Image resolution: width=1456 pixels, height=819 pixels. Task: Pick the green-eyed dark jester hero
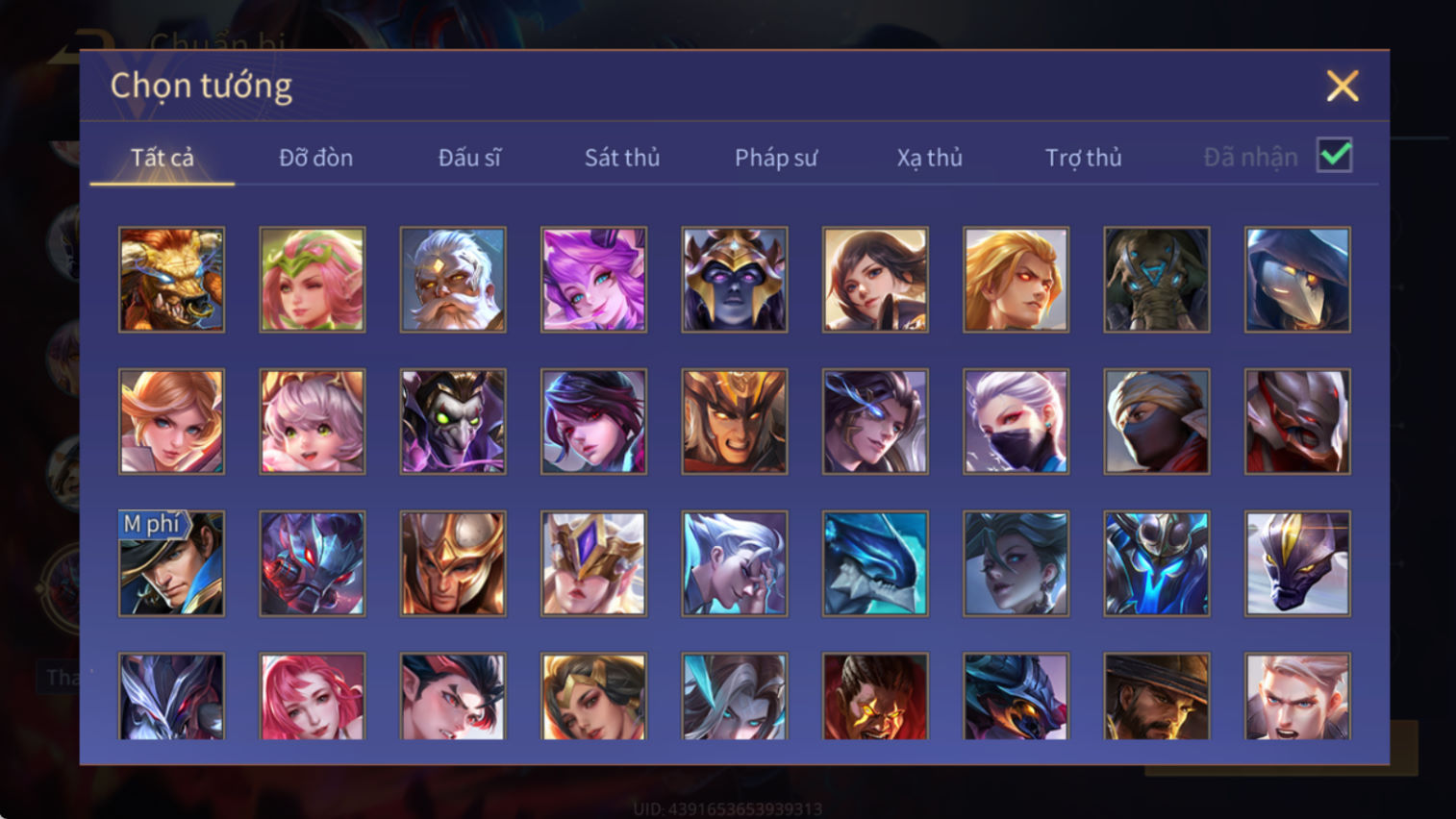[x=453, y=422]
